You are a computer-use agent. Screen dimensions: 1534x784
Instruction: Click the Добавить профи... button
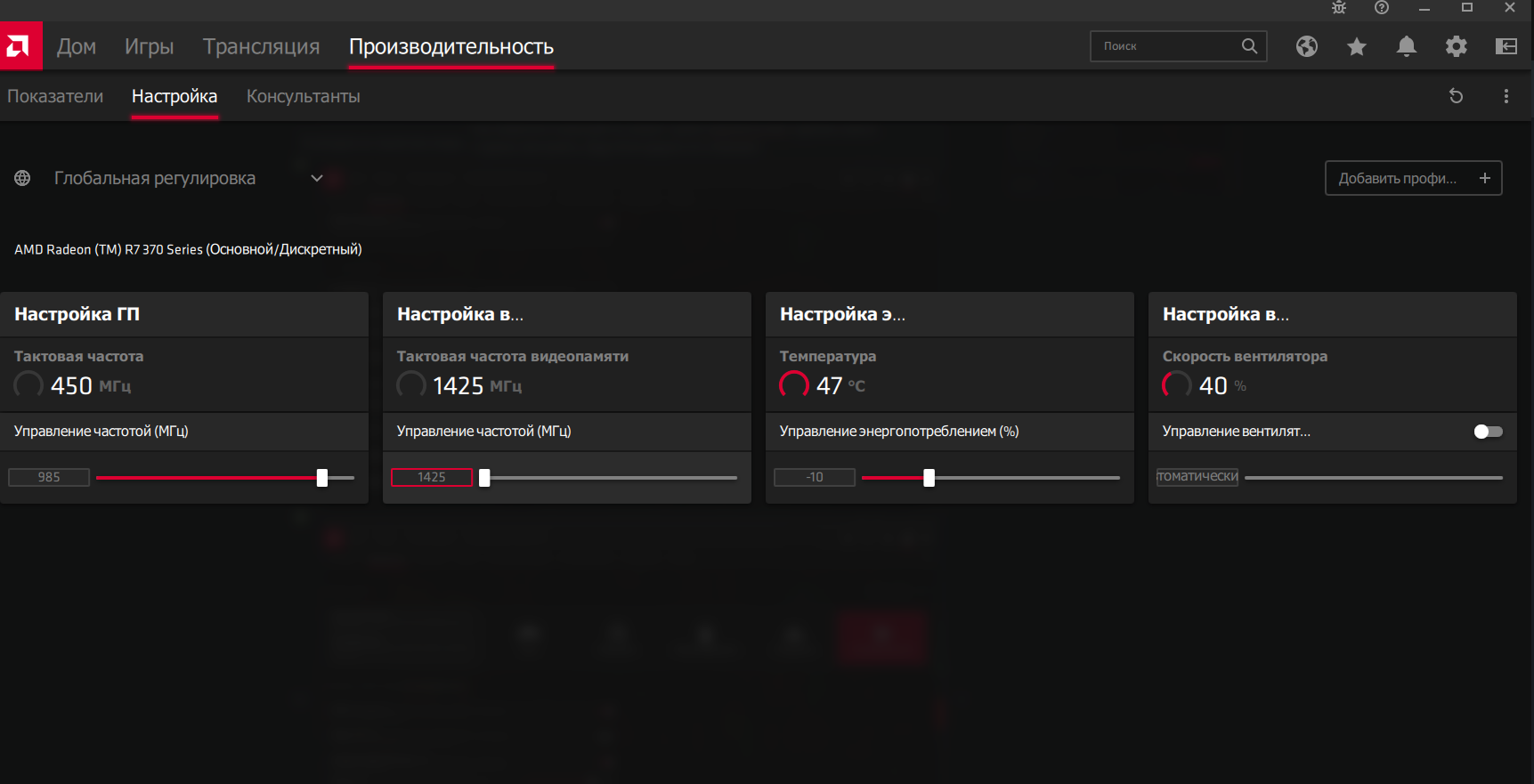tap(1414, 178)
